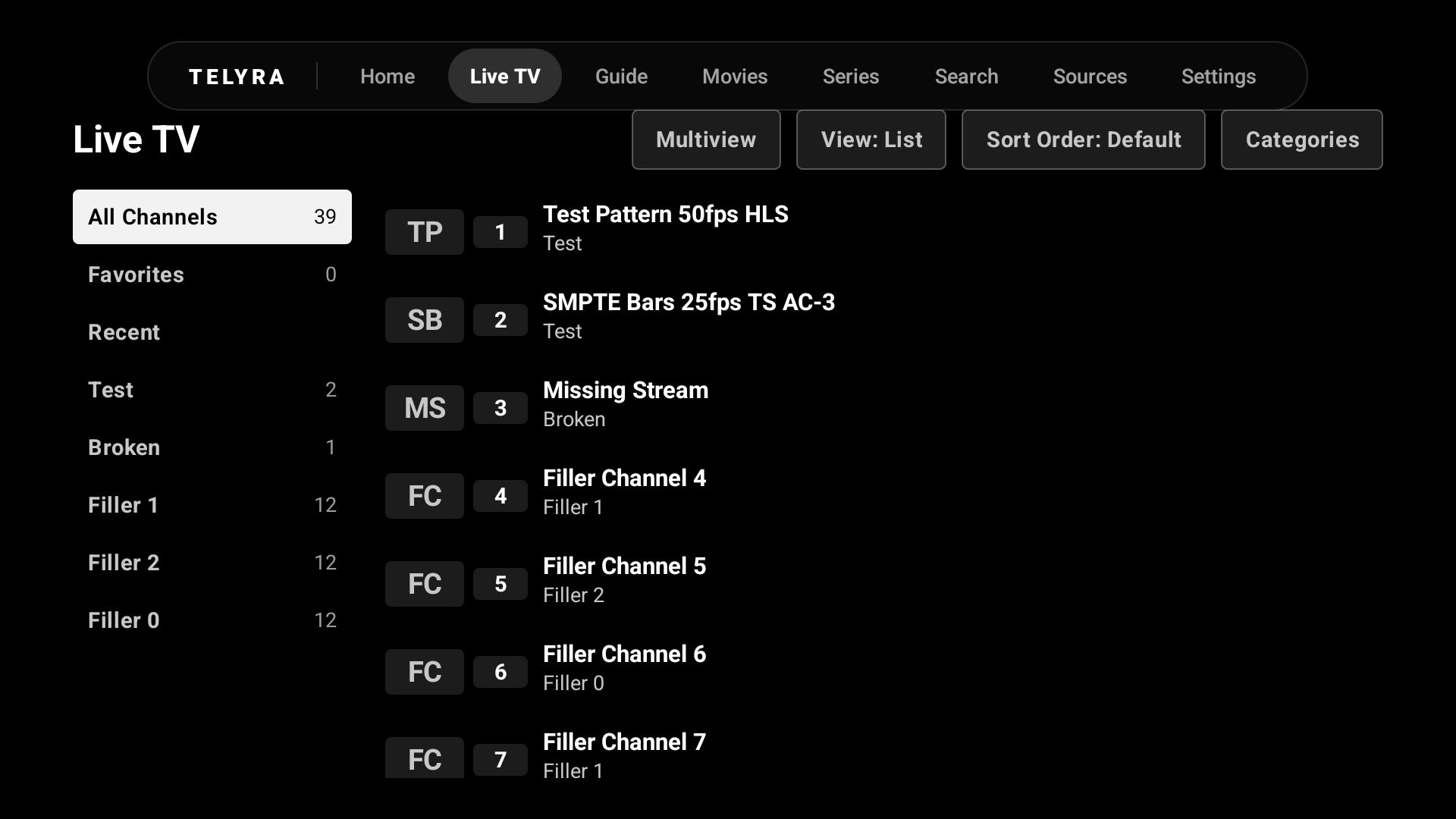Open the Settings tab
The image size is (1456, 819).
(1218, 77)
